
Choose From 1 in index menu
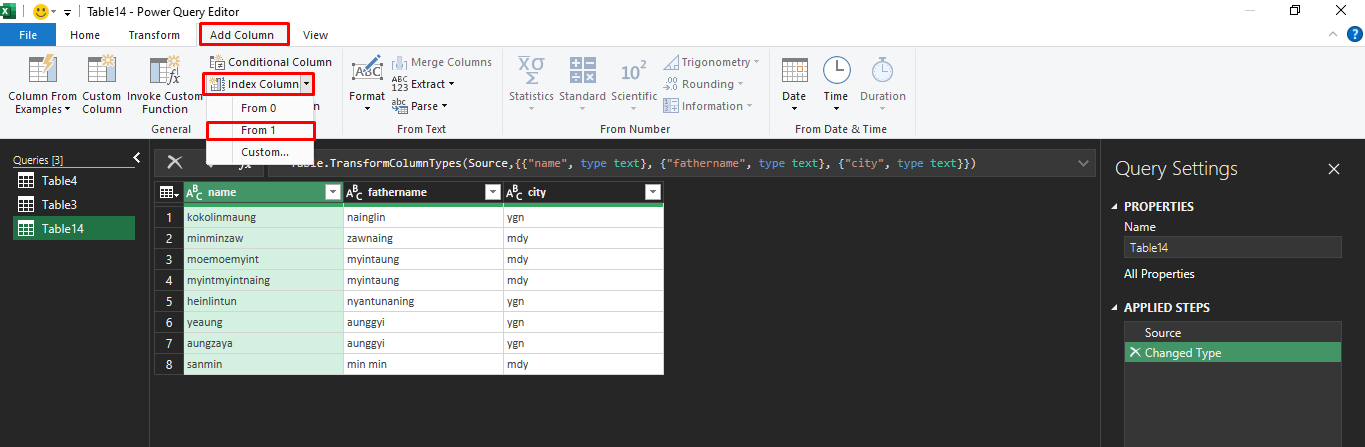[260, 130]
